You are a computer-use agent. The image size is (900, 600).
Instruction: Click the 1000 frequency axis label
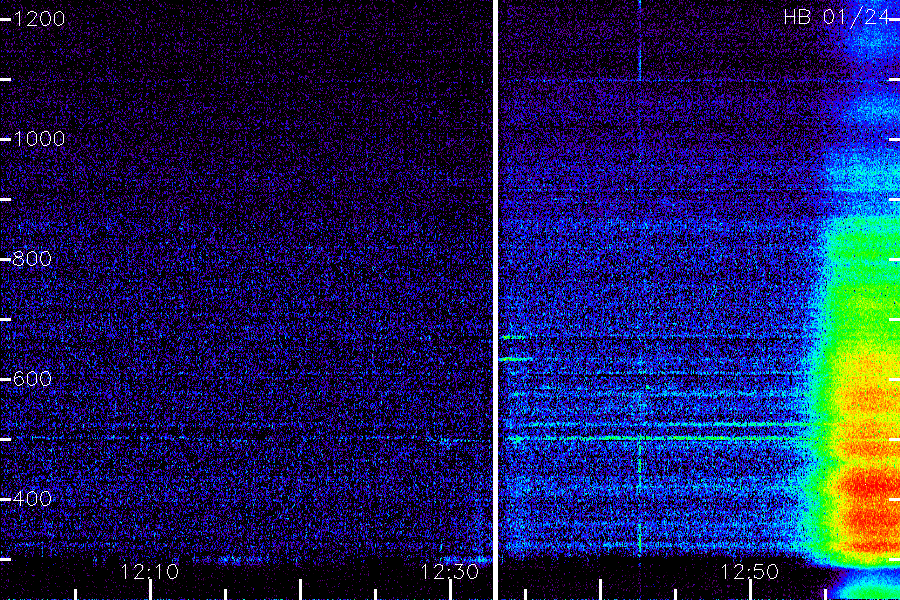click(x=39, y=138)
